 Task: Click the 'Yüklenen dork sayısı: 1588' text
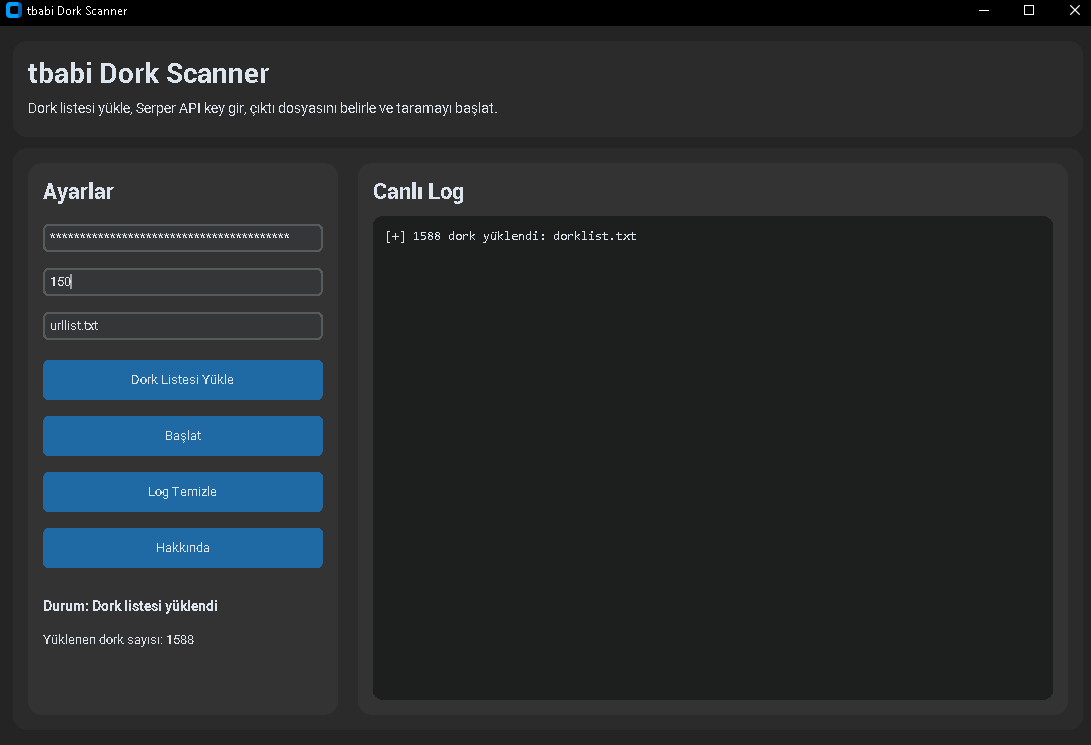[118, 640]
